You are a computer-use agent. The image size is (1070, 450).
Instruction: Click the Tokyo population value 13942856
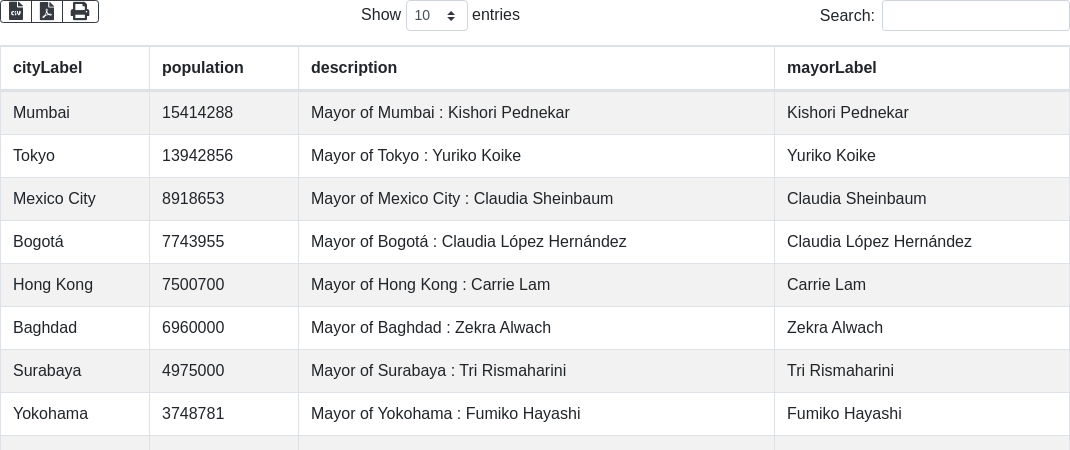tap(197, 156)
